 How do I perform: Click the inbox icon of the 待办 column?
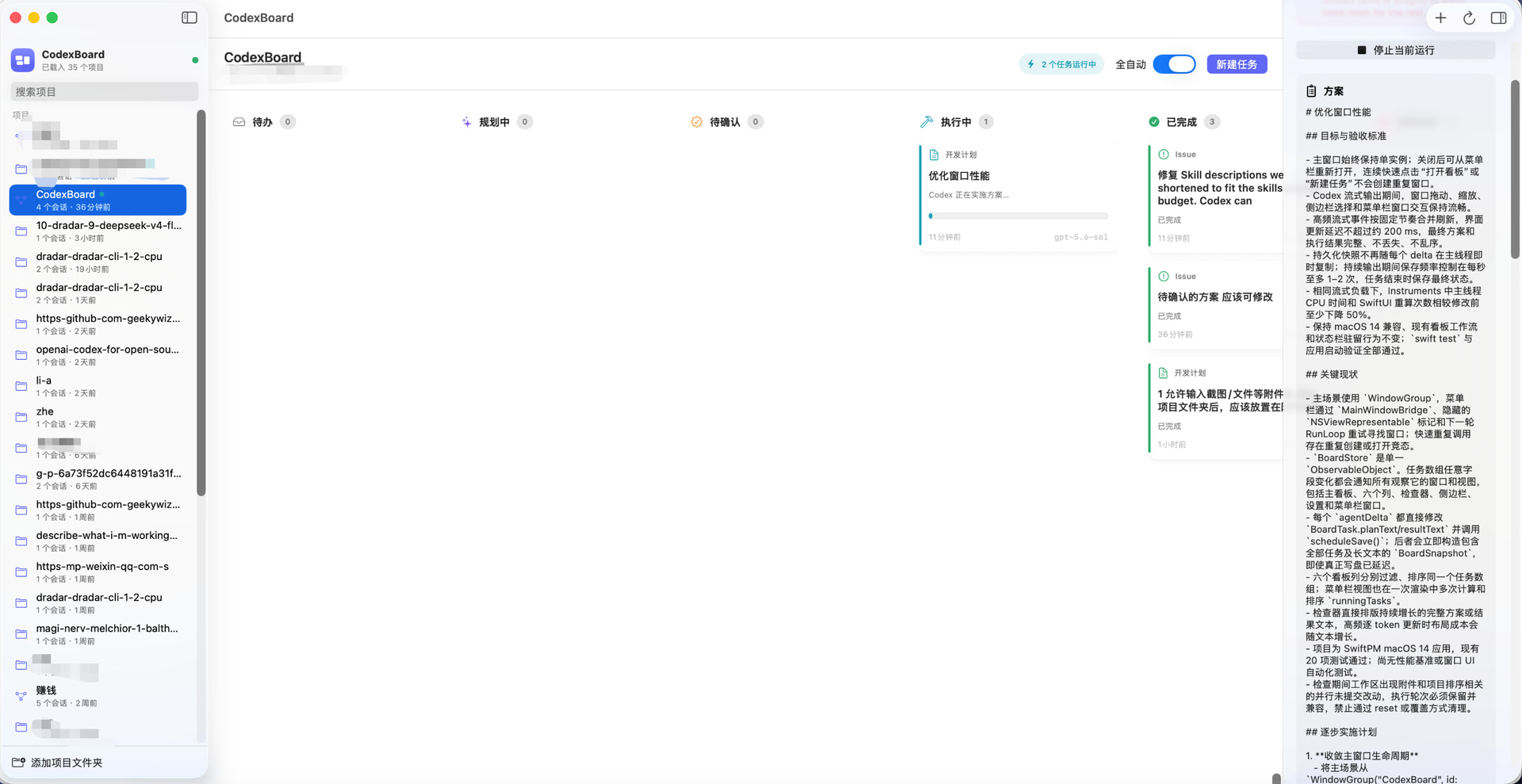239,122
